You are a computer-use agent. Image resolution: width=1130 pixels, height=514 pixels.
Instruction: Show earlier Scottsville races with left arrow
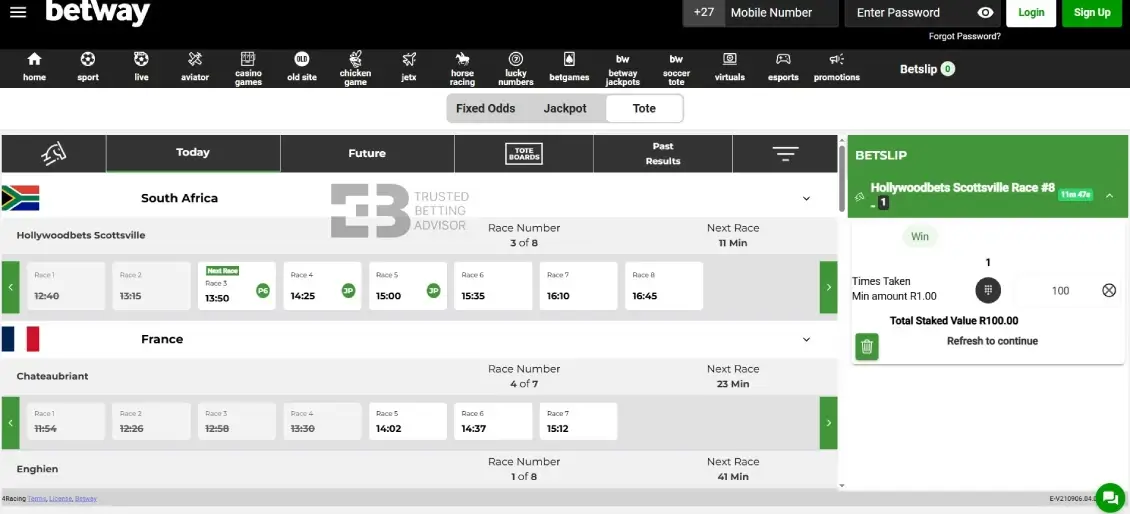tap(11, 287)
